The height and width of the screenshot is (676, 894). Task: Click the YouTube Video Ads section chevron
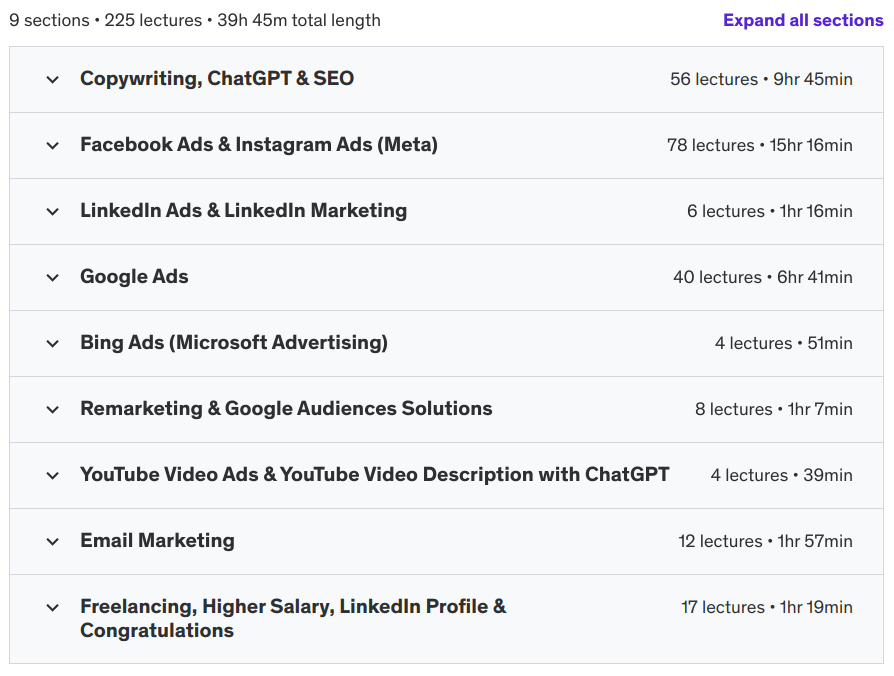click(52, 475)
